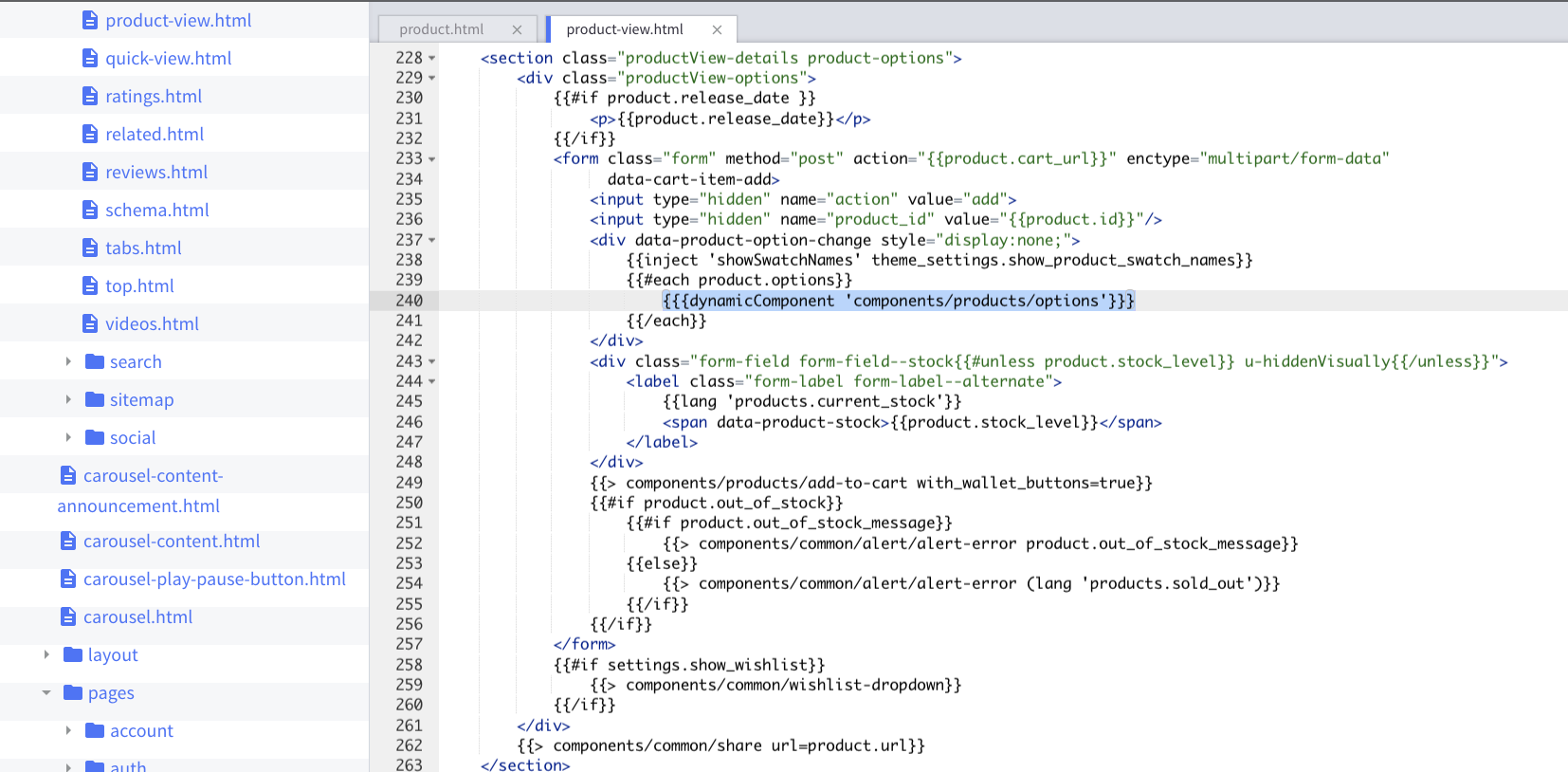Viewport: 1568px width, 772px height.
Task: Collapse code at line 243 fold arrow
Action: coord(432,361)
